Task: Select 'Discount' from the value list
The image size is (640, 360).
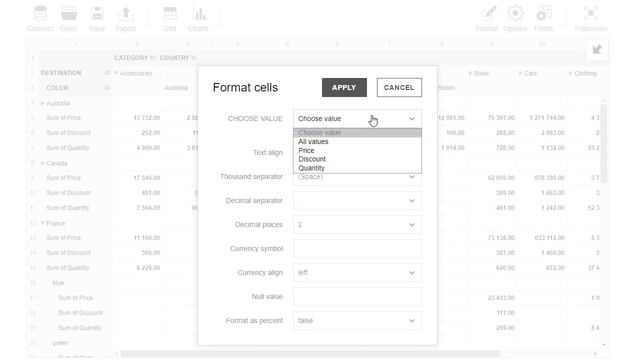Action: (357, 159)
